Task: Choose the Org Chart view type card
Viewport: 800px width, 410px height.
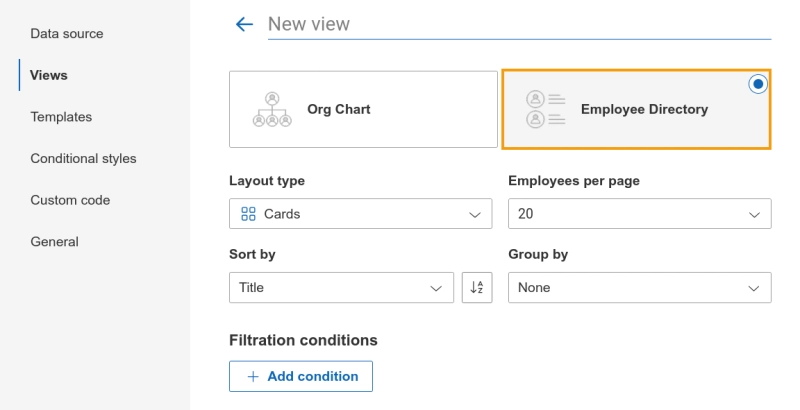Action: [363, 109]
